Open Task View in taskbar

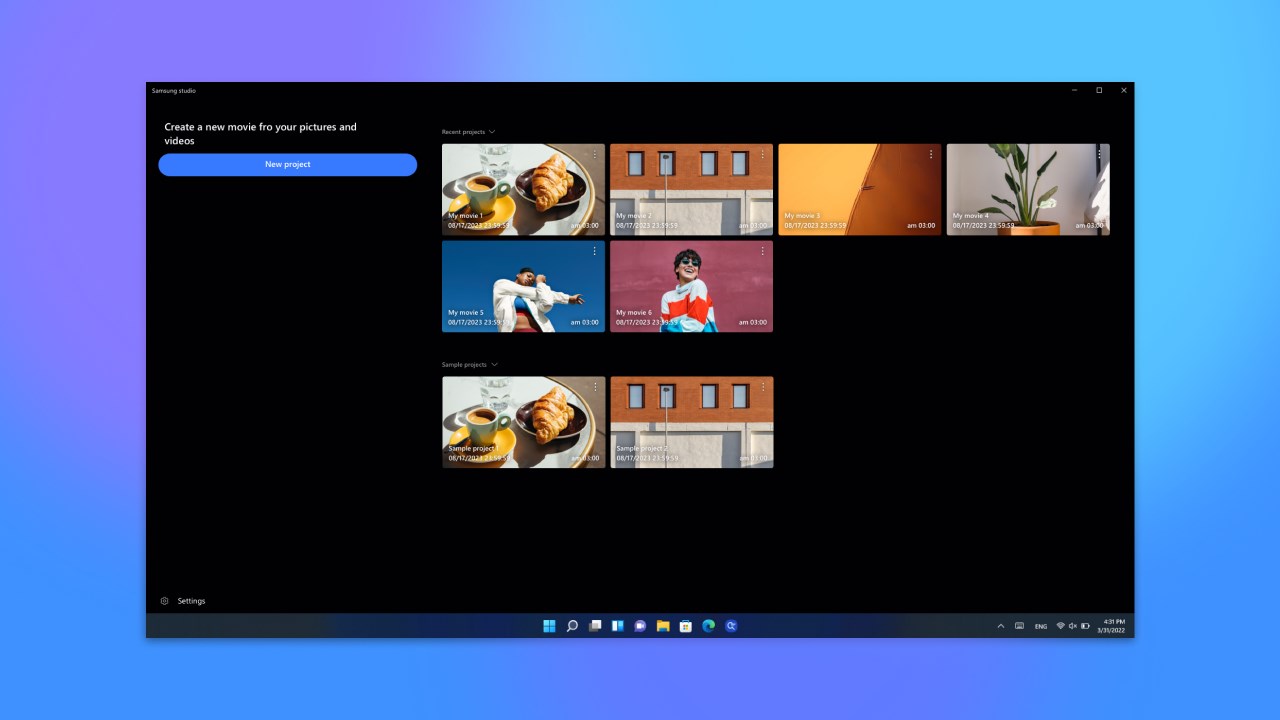pyautogui.click(x=595, y=626)
